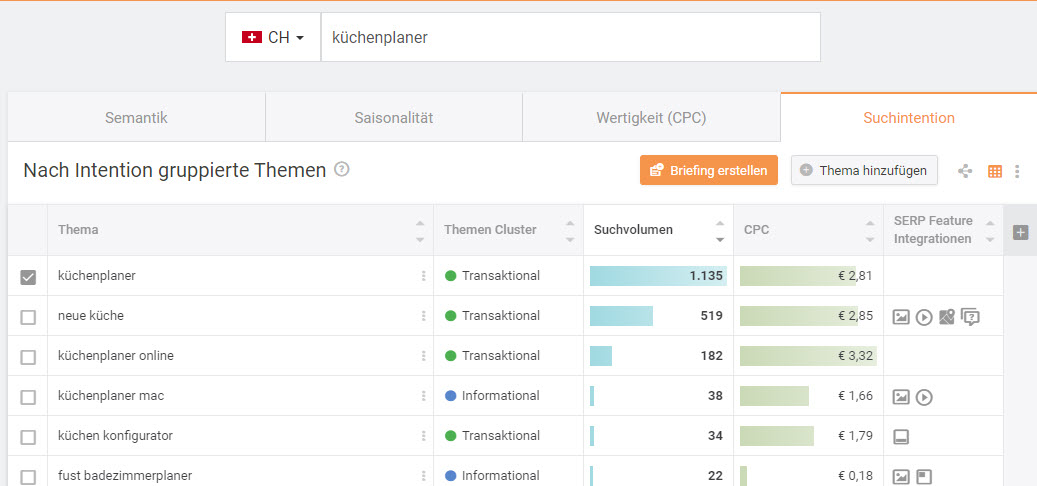Screen dimensions: 1037x486
Task: Click the image SERP icon in neue küche row
Action: (x=901, y=317)
